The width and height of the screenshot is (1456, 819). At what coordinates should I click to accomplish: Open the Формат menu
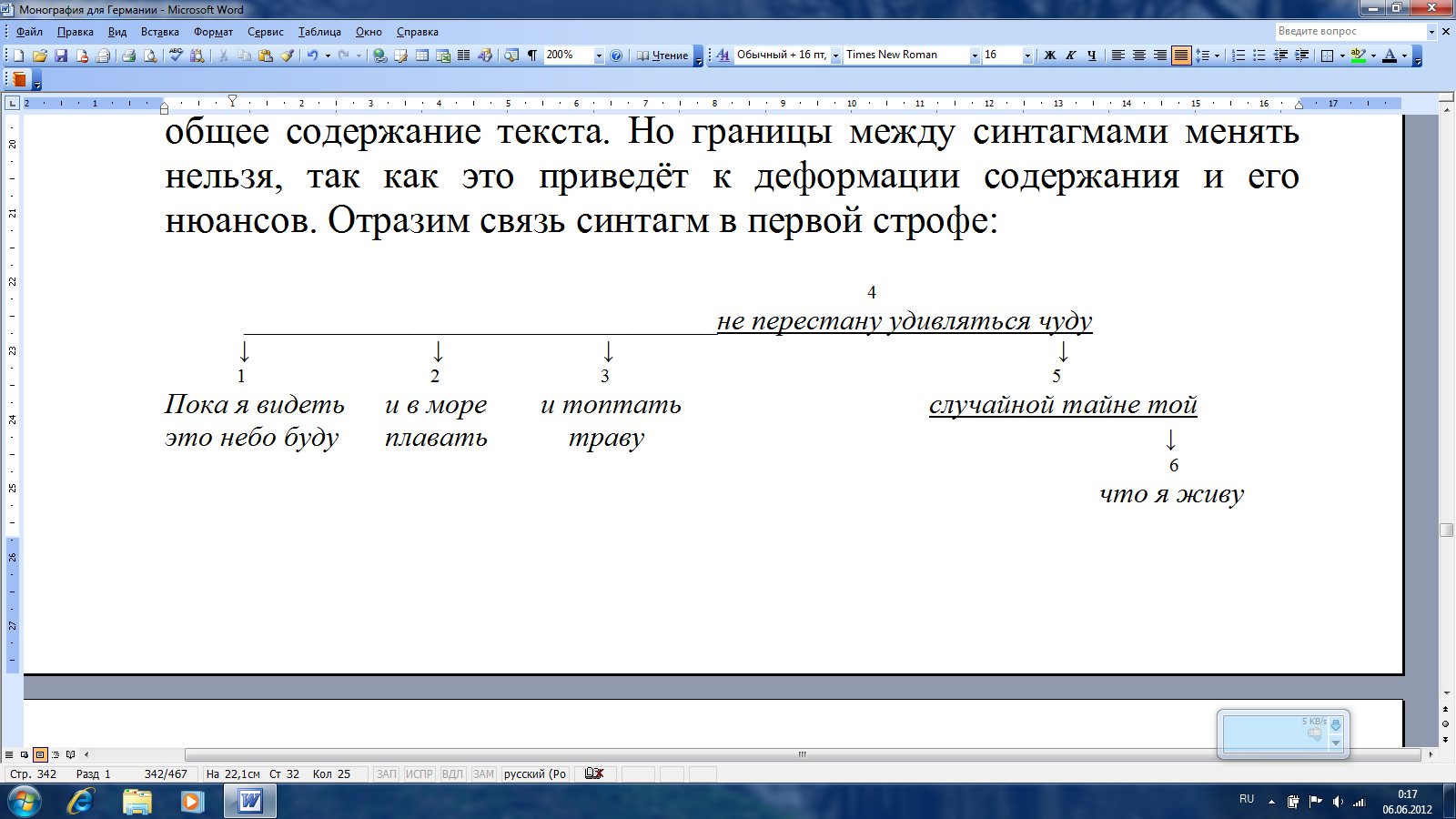(213, 32)
